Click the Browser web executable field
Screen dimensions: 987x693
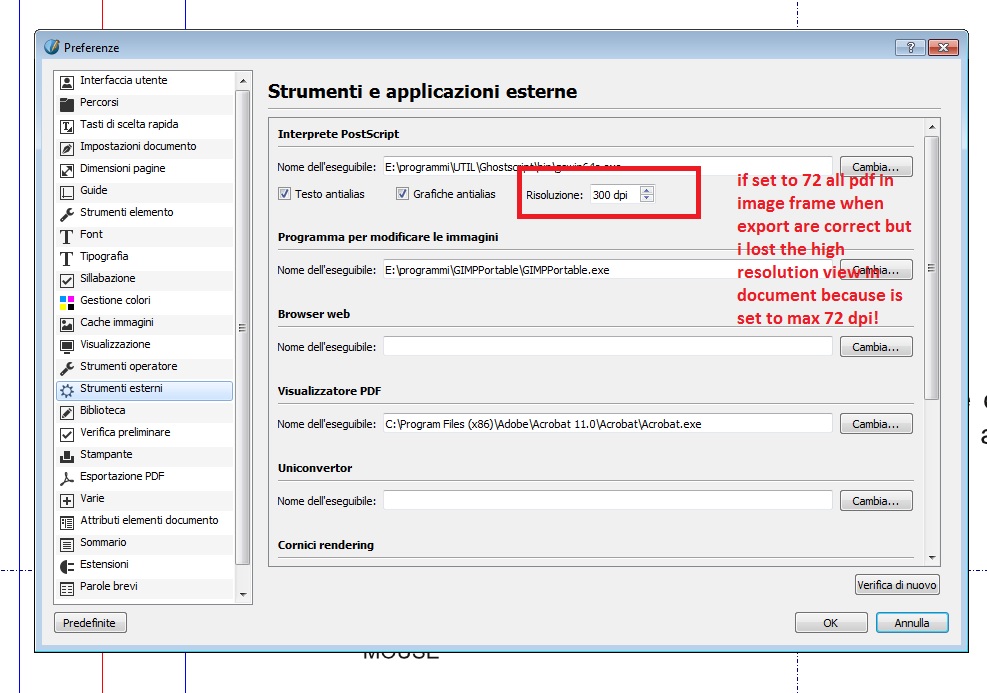pos(607,347)
